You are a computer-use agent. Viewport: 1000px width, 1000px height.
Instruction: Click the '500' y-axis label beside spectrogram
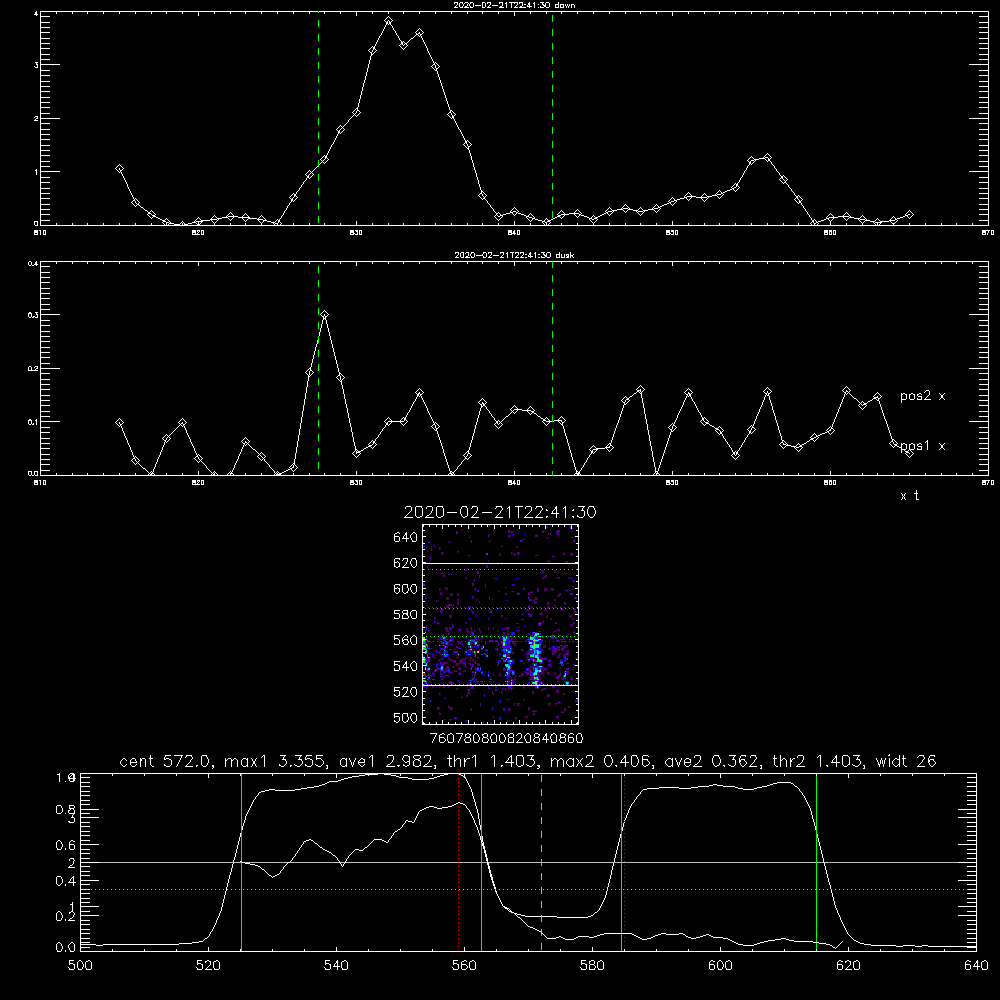405,717
